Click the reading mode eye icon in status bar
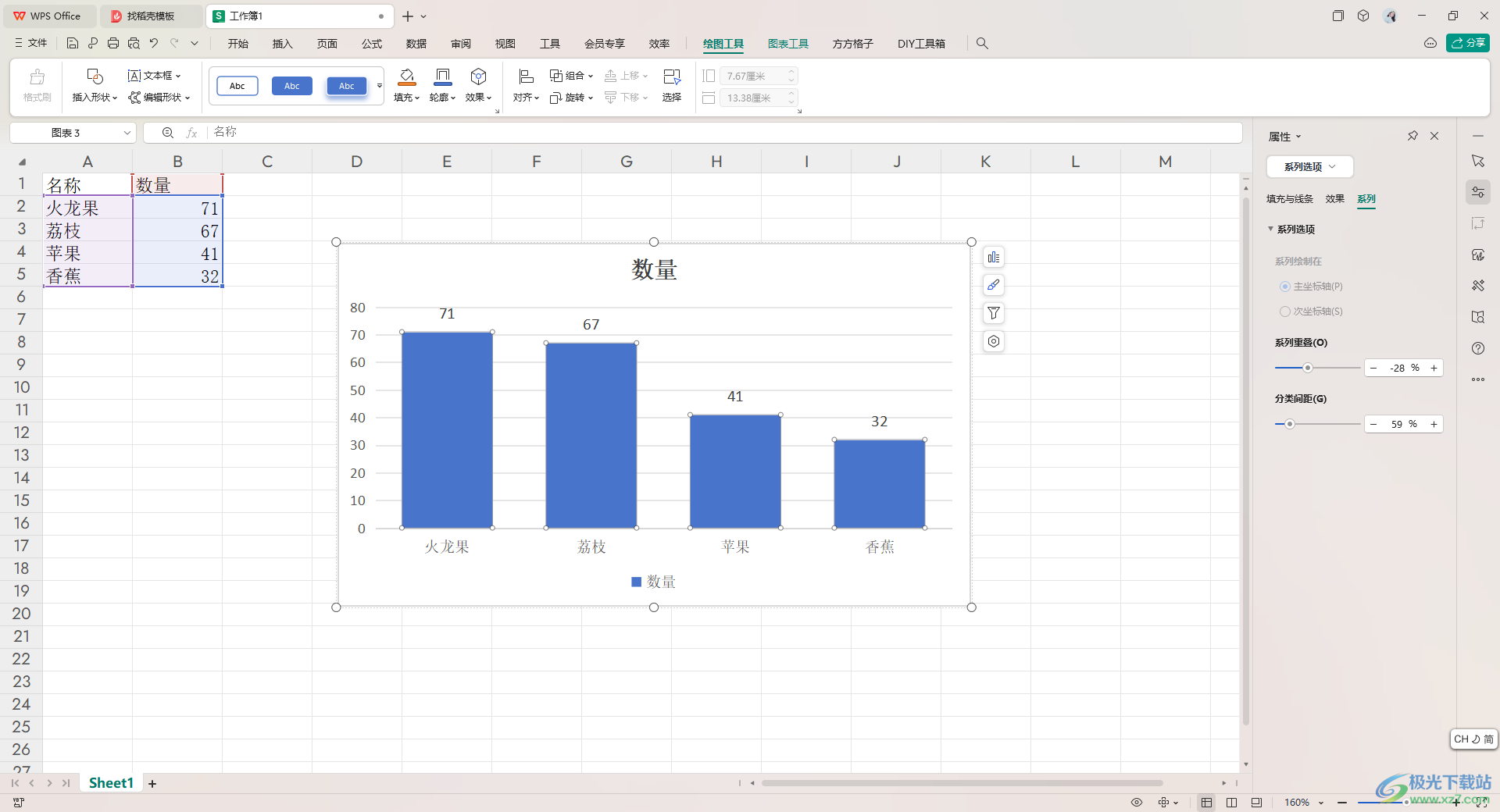The image size is (1500, 812). tap(1137, 803)
